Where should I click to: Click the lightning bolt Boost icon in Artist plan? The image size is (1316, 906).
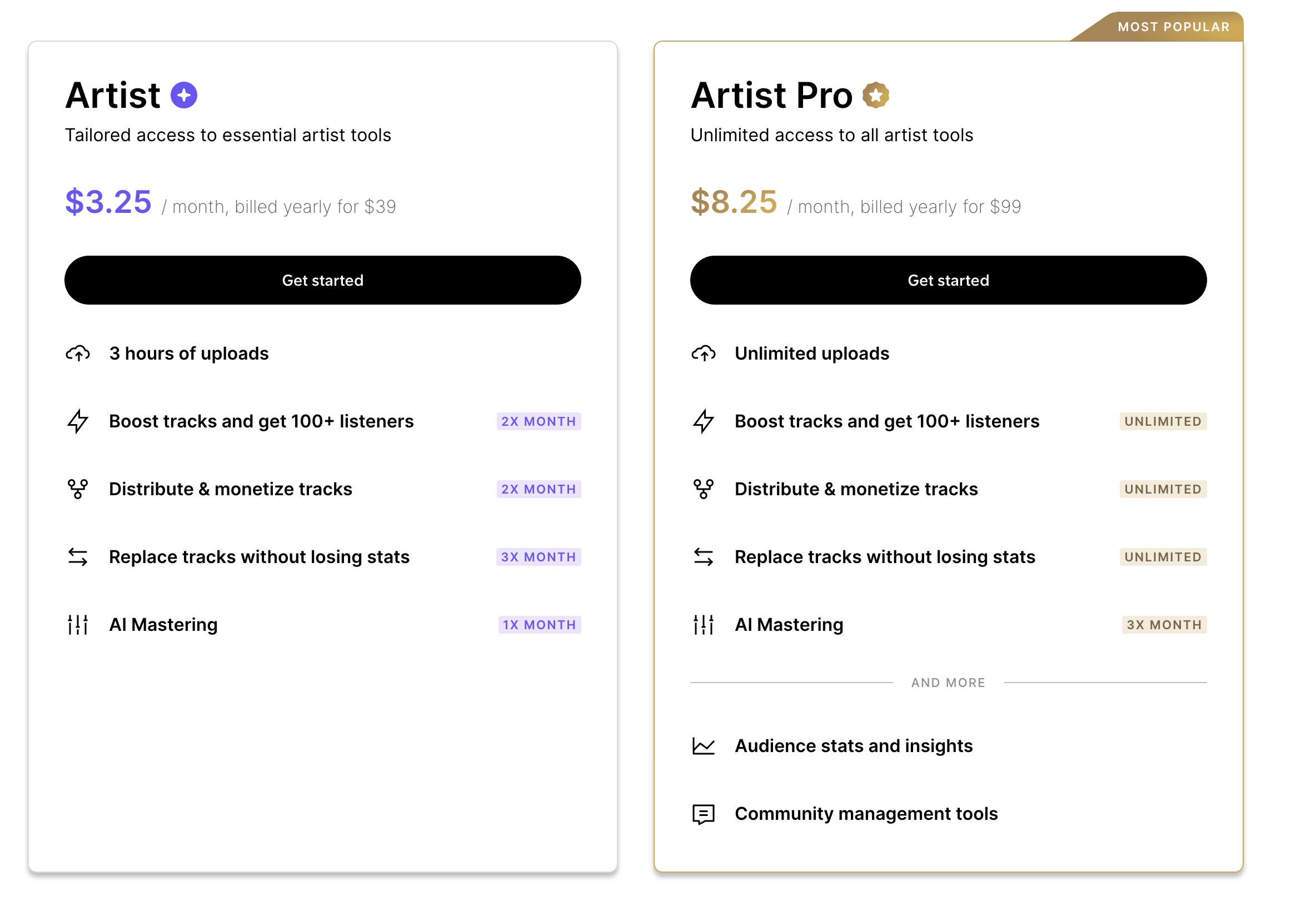point(78,421)
